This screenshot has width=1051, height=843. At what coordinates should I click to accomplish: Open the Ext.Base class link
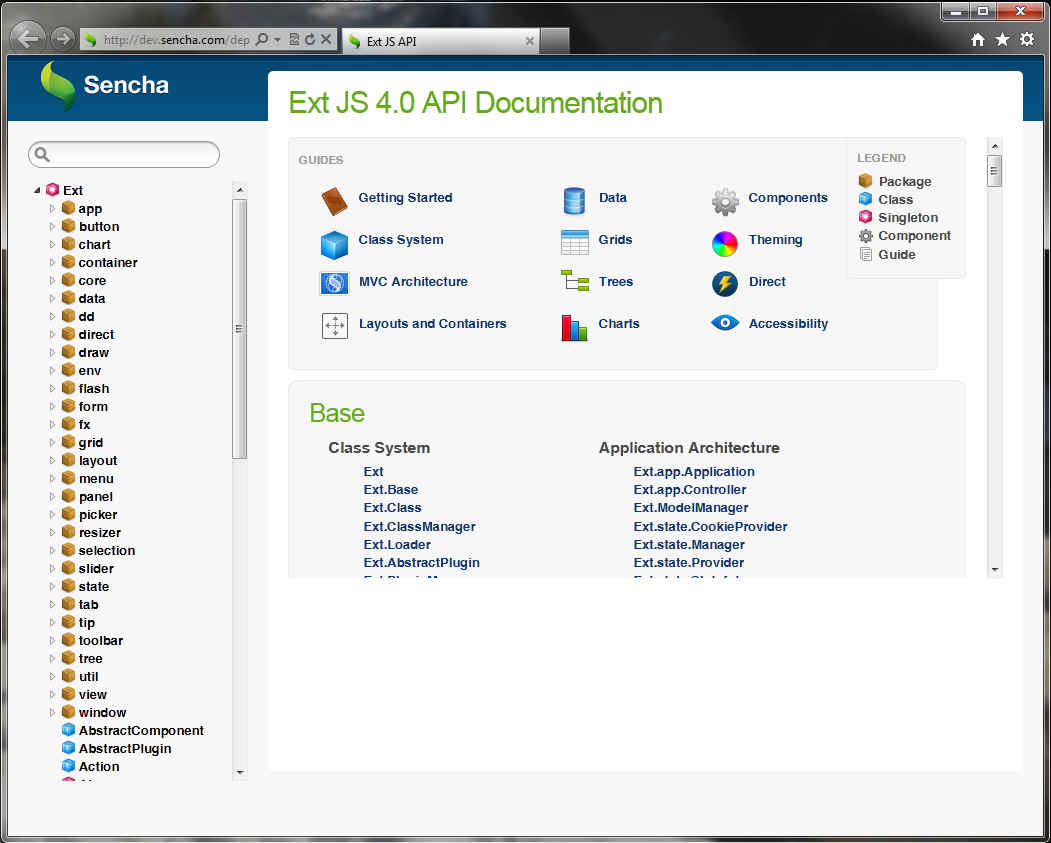391,490
